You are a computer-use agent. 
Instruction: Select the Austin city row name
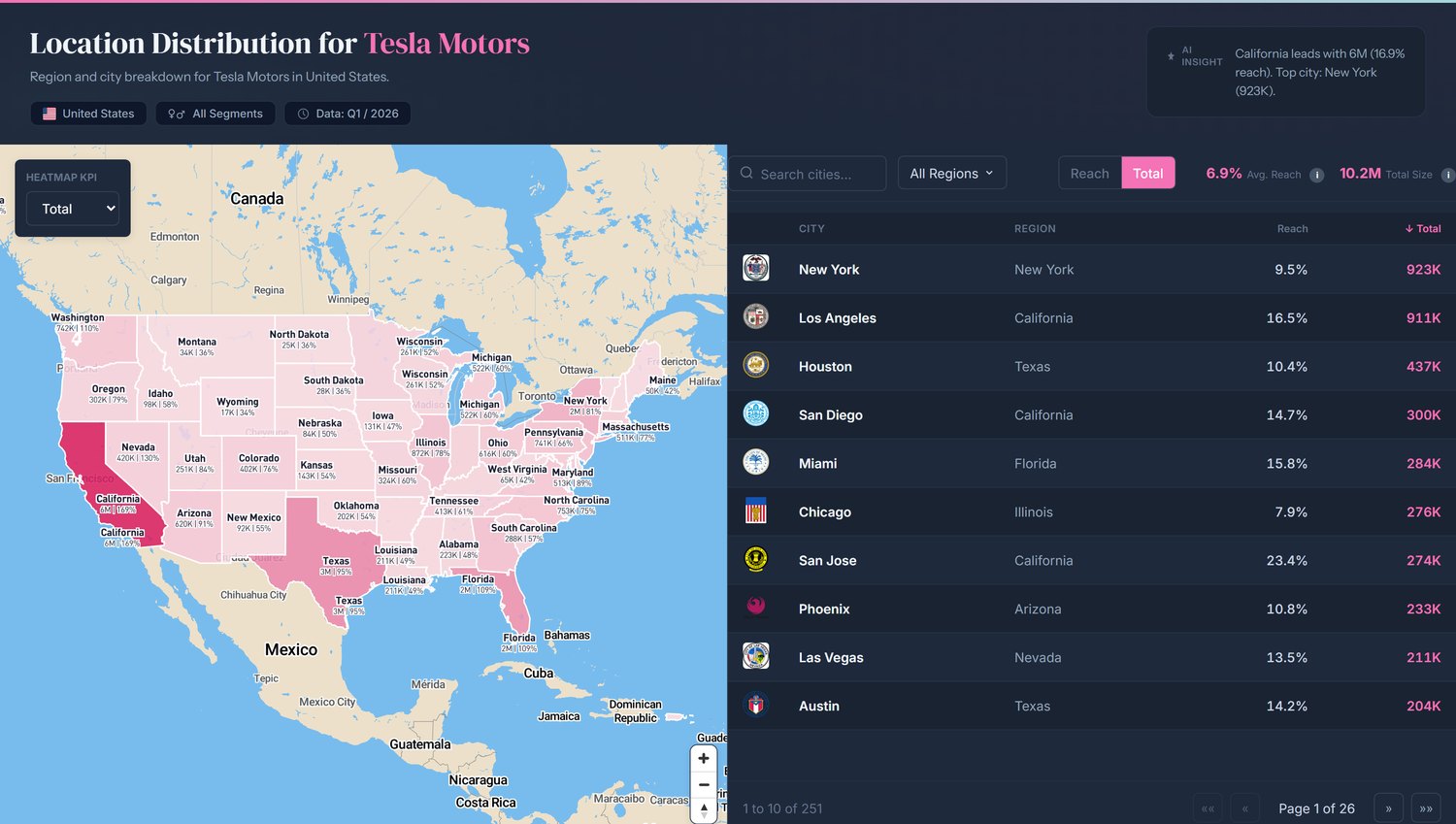click(819, 707)
